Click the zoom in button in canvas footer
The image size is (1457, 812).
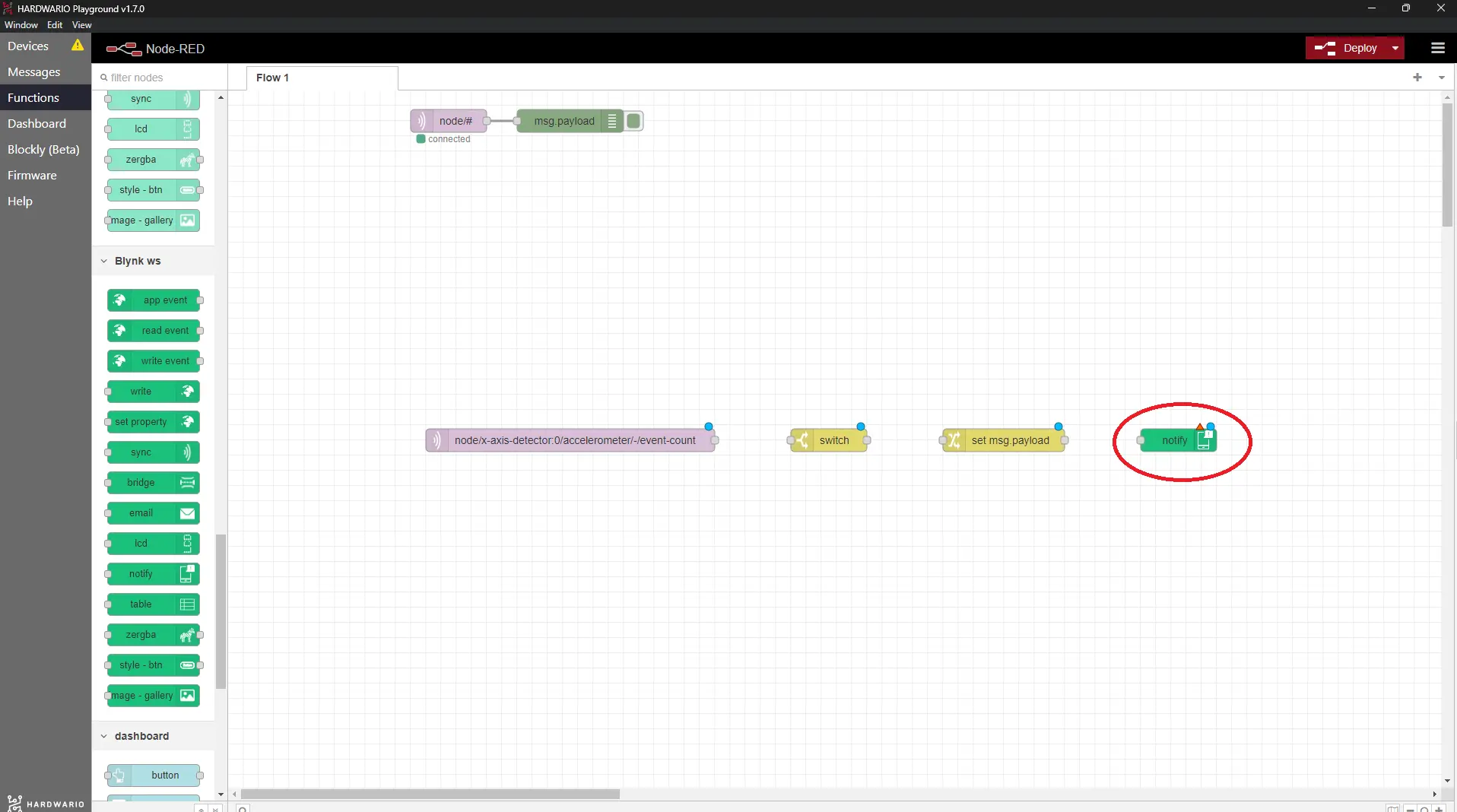(x=1438, y=809)
